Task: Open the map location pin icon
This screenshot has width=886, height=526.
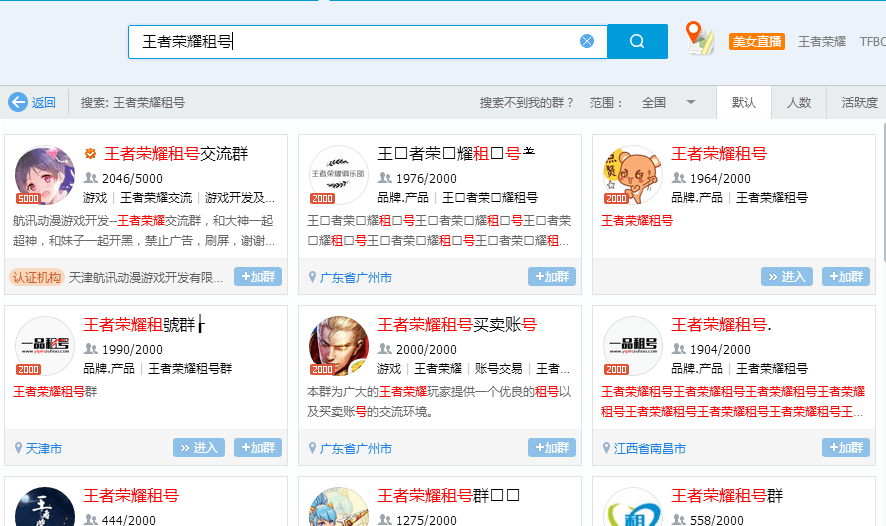Action: pos(699,38)
